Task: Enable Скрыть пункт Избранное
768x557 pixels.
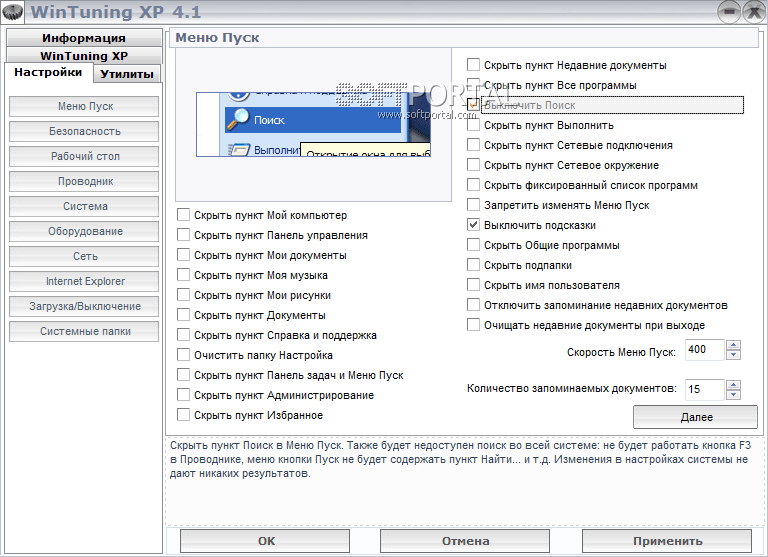Action: (183, 415)
